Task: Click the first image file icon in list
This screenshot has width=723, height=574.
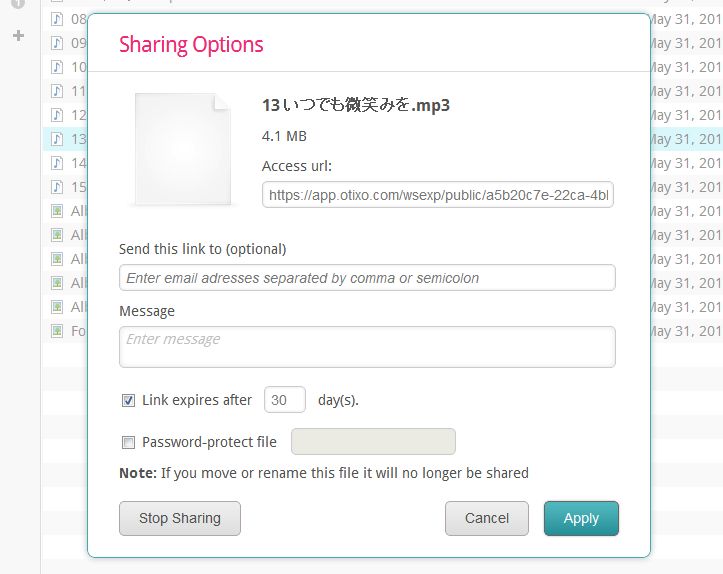Action: 57,211
